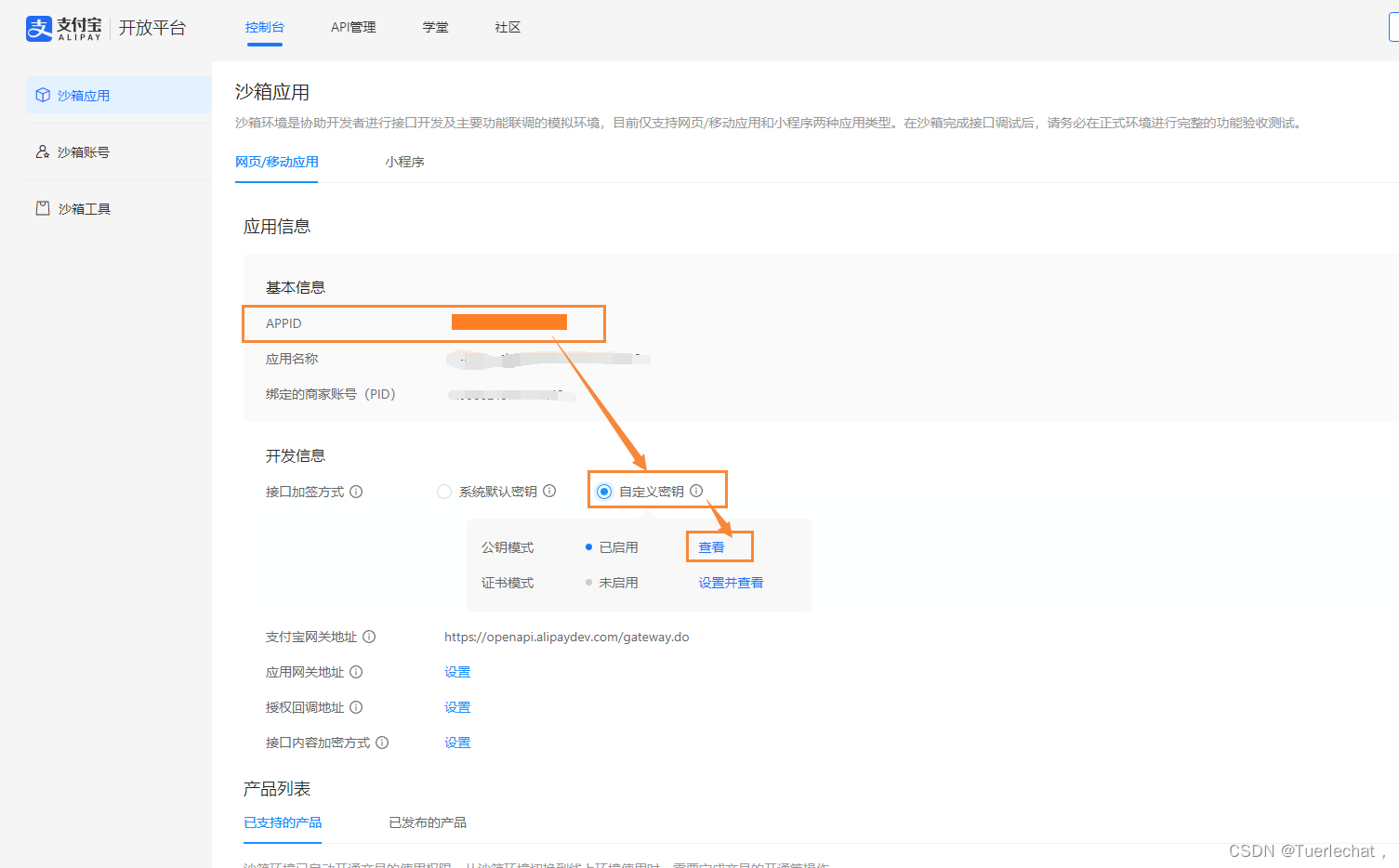This screenshot has width=1399, height=868.
Task: Click the 已启用 status text
Action: 619,547
